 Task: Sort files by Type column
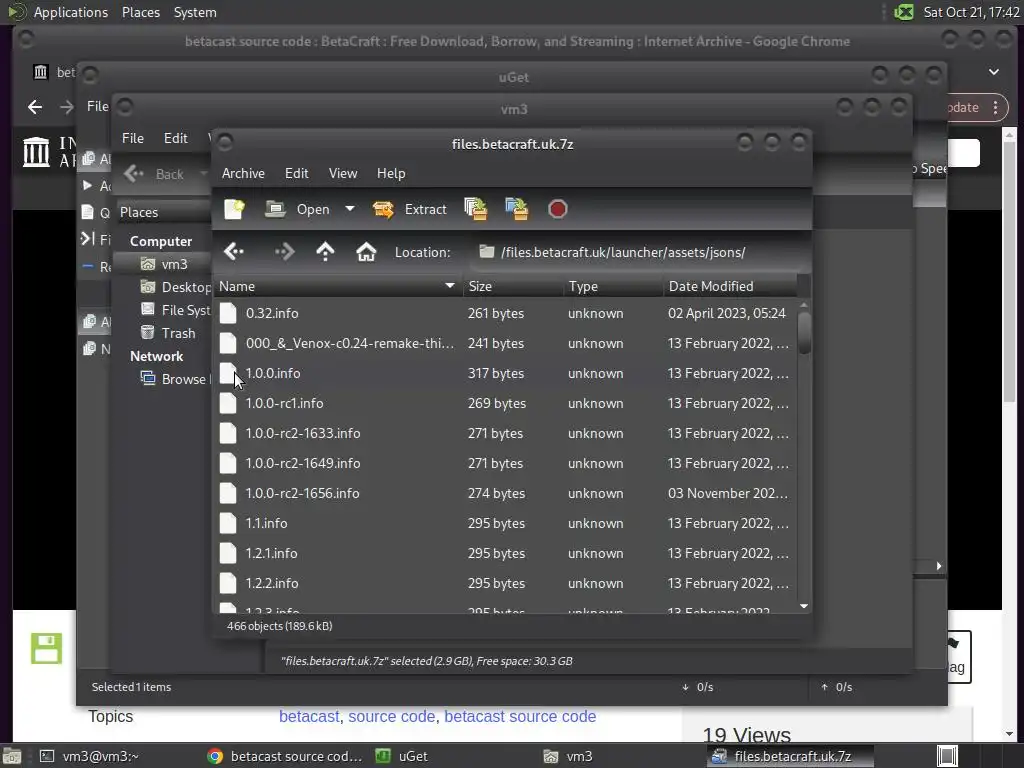click(613, 286)
